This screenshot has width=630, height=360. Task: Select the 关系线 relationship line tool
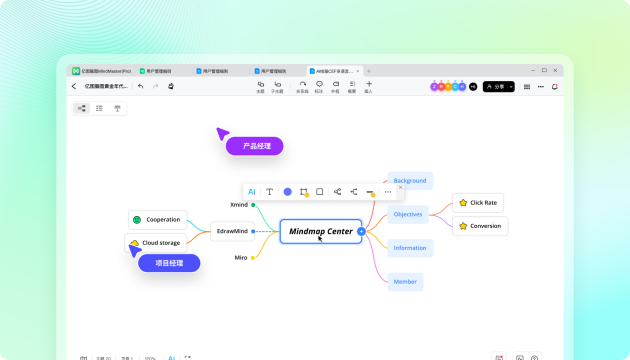(x=302, y=87)
